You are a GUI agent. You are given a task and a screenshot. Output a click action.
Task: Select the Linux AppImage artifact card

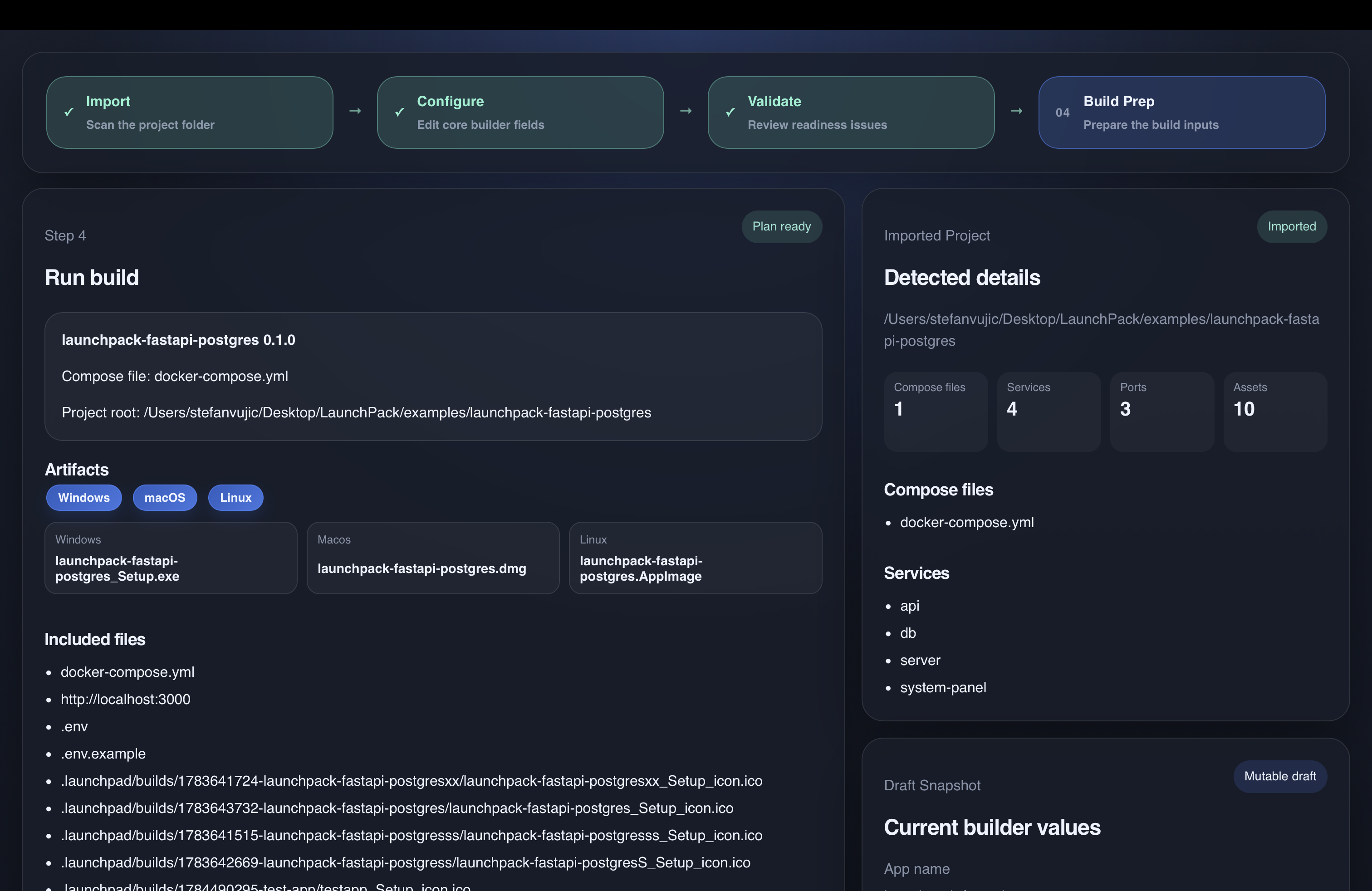click(695, 558)
